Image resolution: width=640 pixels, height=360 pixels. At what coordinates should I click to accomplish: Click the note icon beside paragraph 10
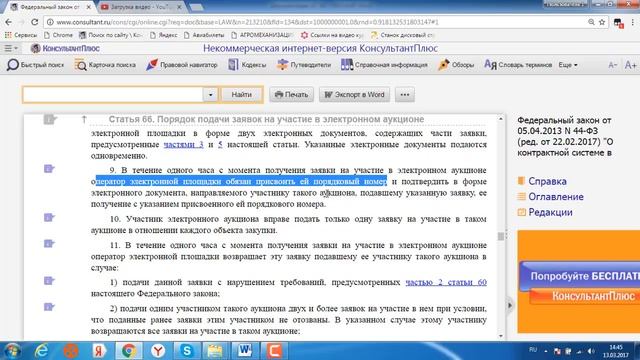coord(49,218)
